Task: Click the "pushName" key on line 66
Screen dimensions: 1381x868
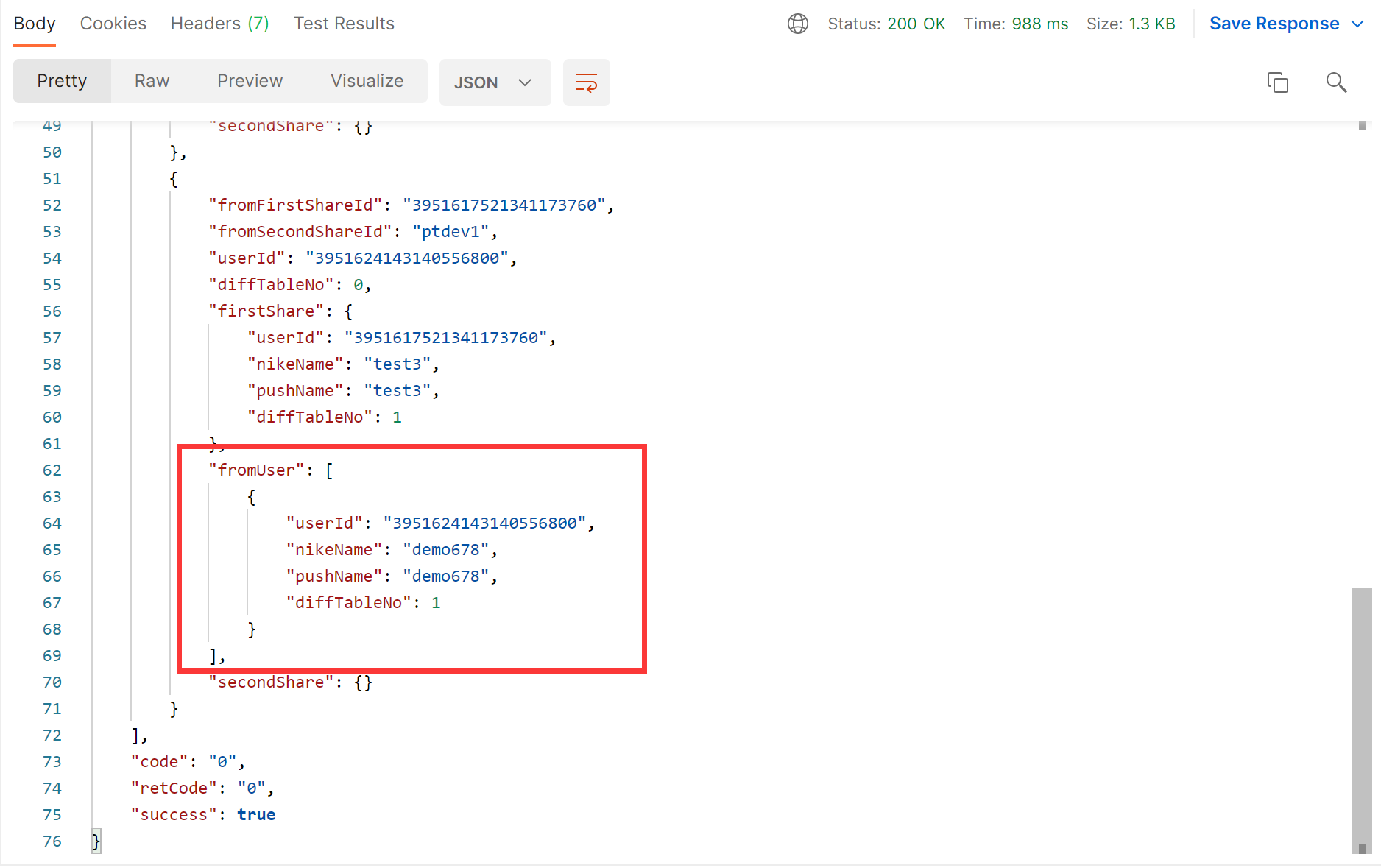Action: 334,576
